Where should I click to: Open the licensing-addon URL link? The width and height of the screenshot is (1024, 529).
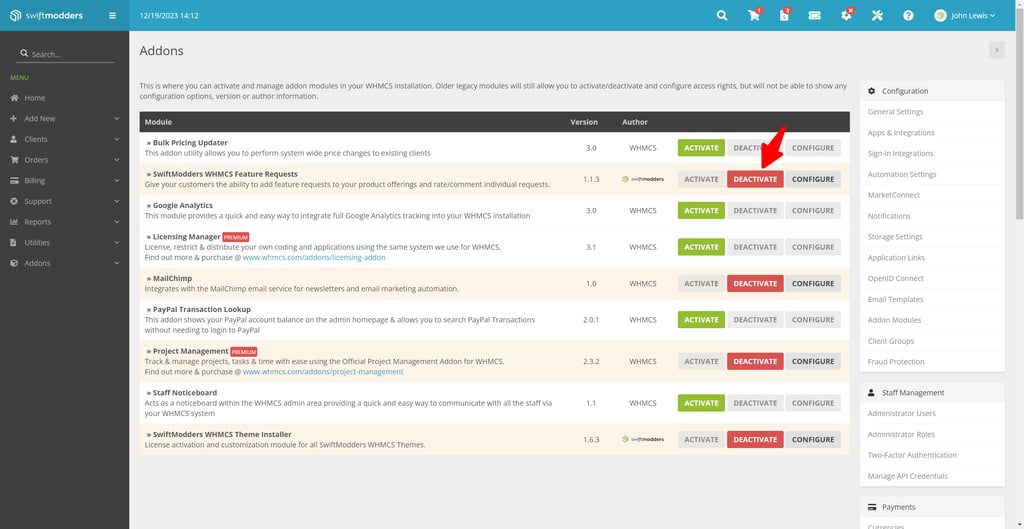coord(314,257)
